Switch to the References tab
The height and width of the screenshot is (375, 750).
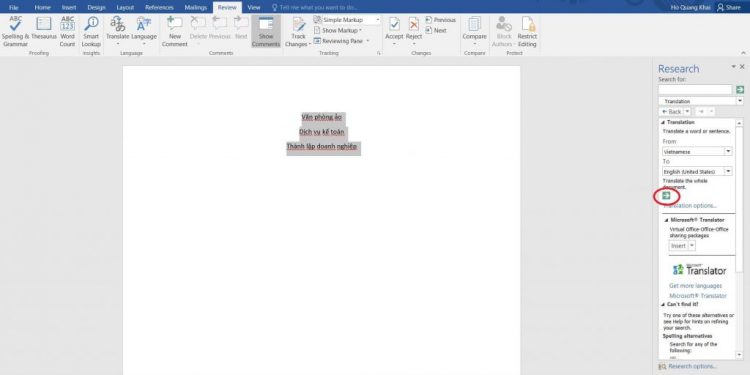(x=159, y=8)
